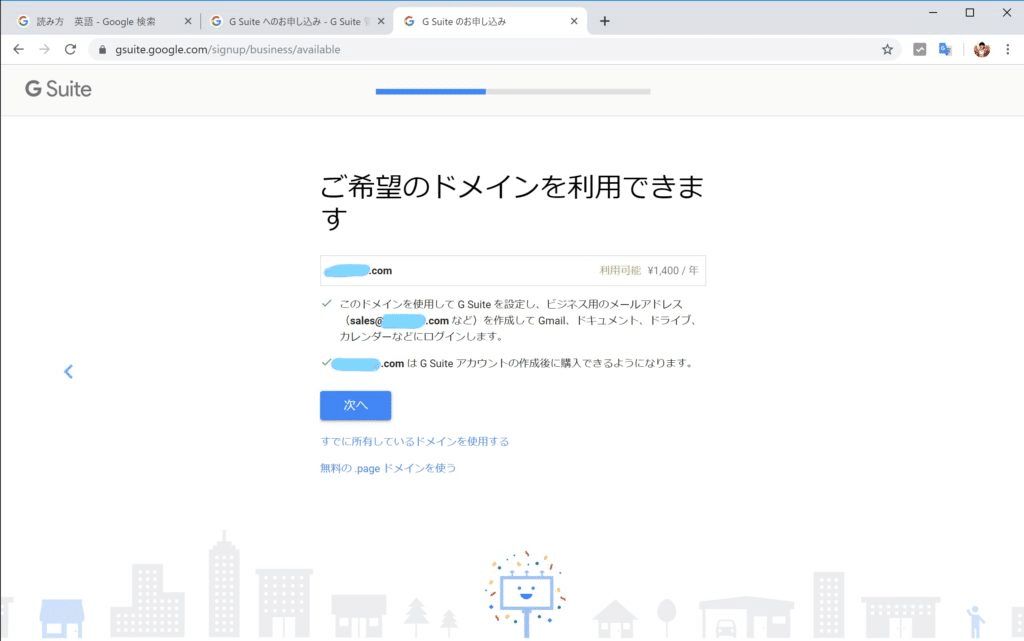Open the すでに所有しているドメインを使用する link
Image resolution: width=1024 pixels, height=641 pixels.
(413, 440)
